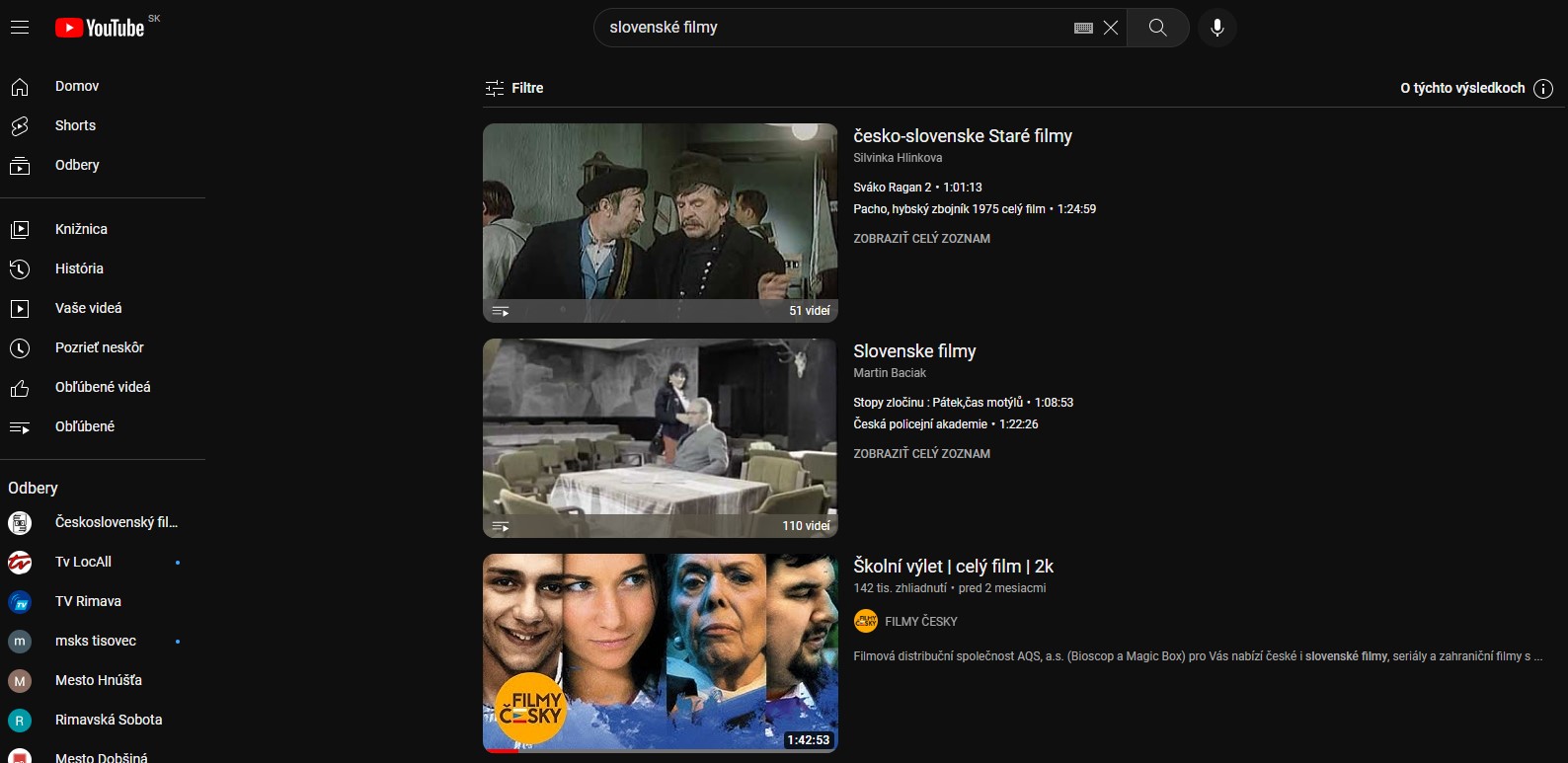Screen dimensions: 1568x763
Task: Open the hamburger guide menu
Action: 20,28
